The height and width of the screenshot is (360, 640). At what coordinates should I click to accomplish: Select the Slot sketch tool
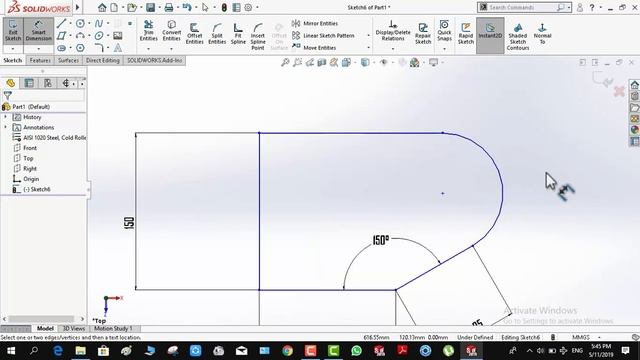point(61,48)
